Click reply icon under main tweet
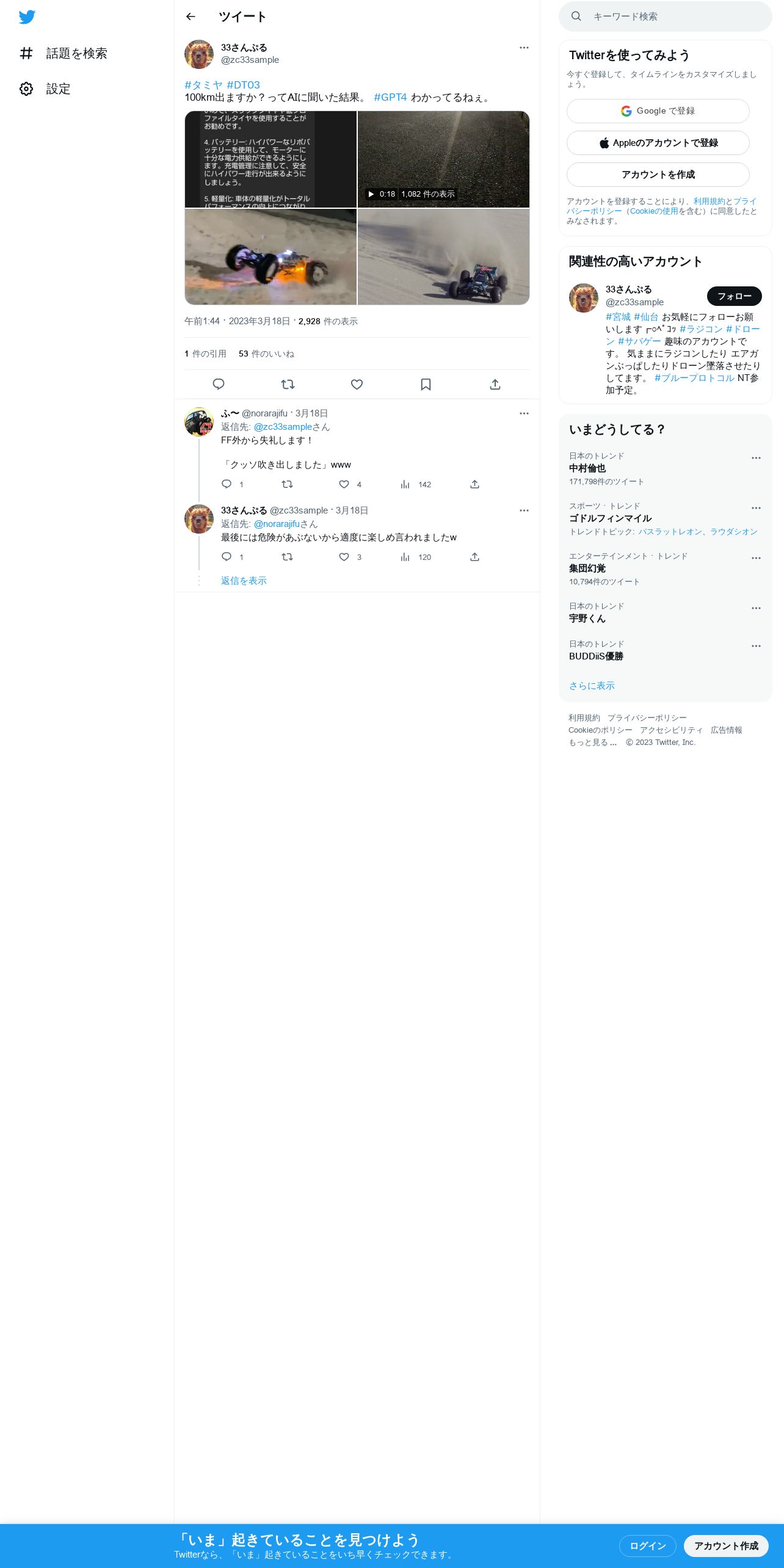Screen dimensions: 784x1568 click(219, 384)
